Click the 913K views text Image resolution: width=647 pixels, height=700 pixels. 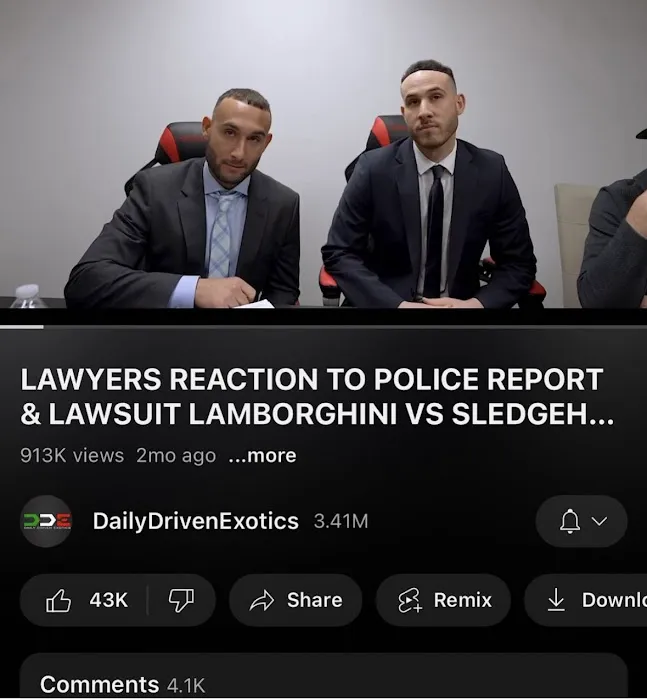(72, 456)
